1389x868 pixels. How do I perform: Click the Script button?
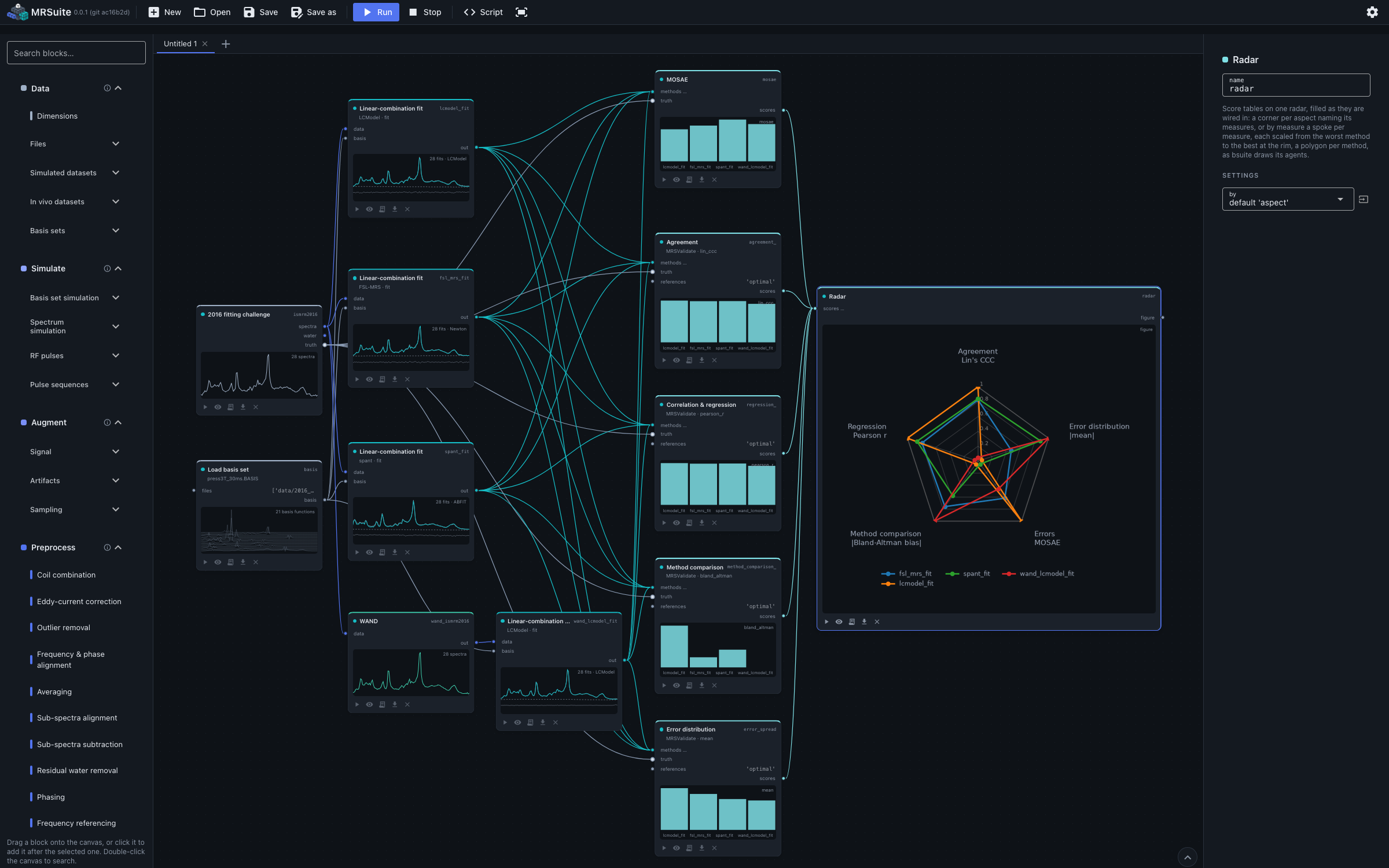click(483, 12)
